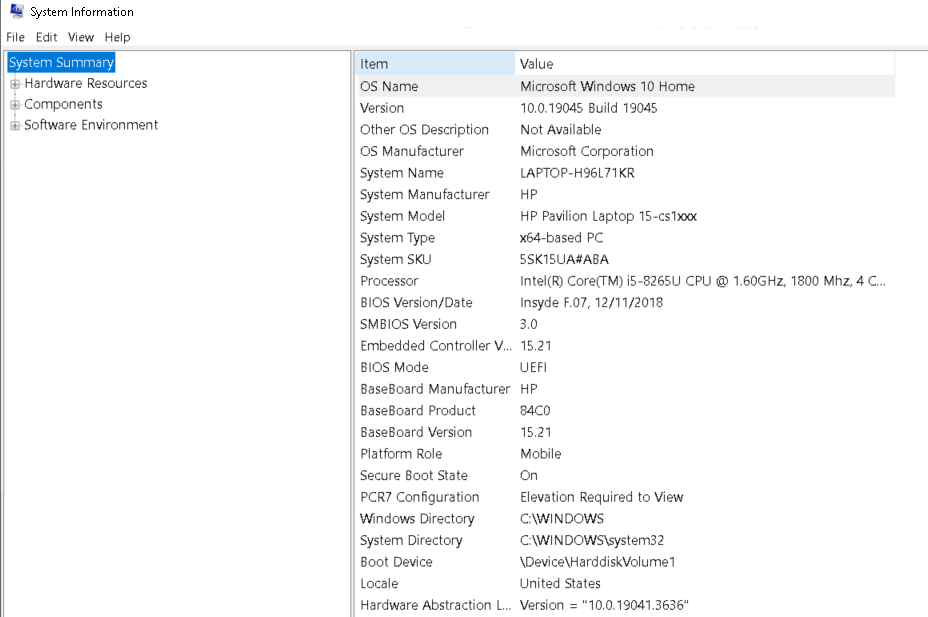Select the BIOS Version/Date row
This screenshot has height=617, width=928.
tap(600, 302)
